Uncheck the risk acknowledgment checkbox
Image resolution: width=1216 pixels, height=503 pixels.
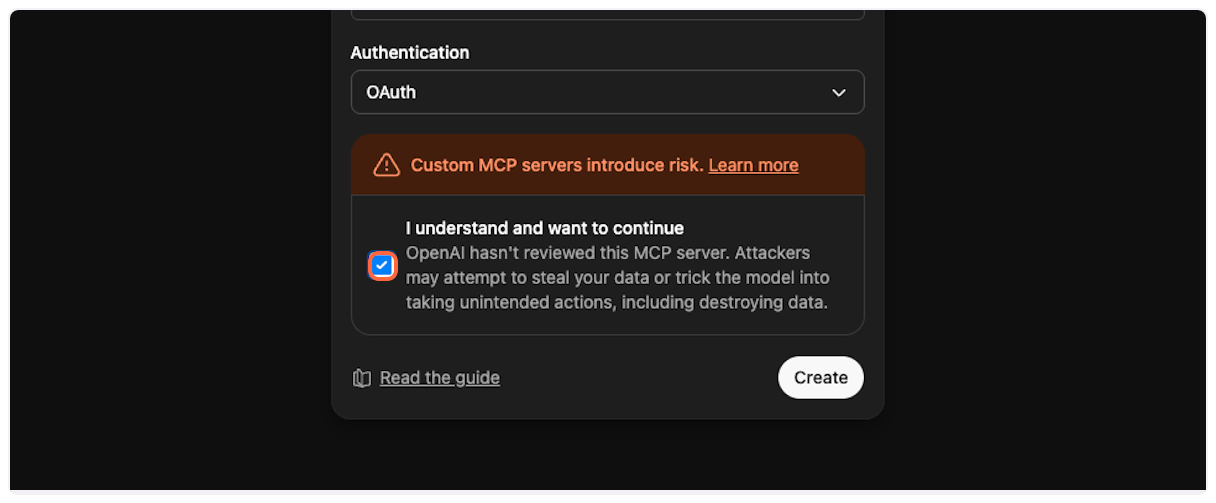pos(382,266)
